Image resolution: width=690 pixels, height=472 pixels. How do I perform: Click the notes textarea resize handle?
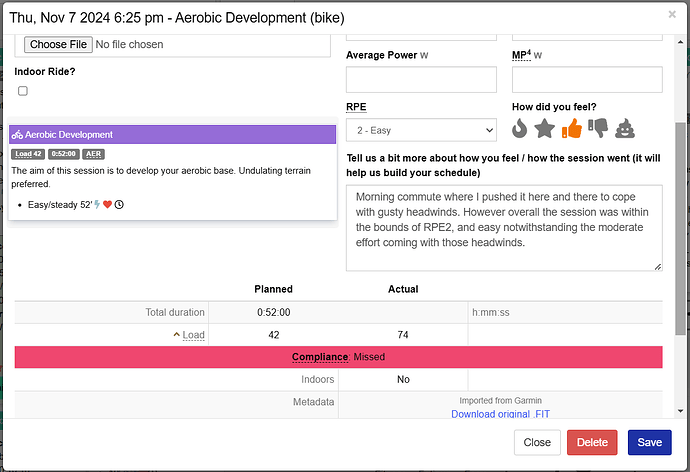point(658,267)
